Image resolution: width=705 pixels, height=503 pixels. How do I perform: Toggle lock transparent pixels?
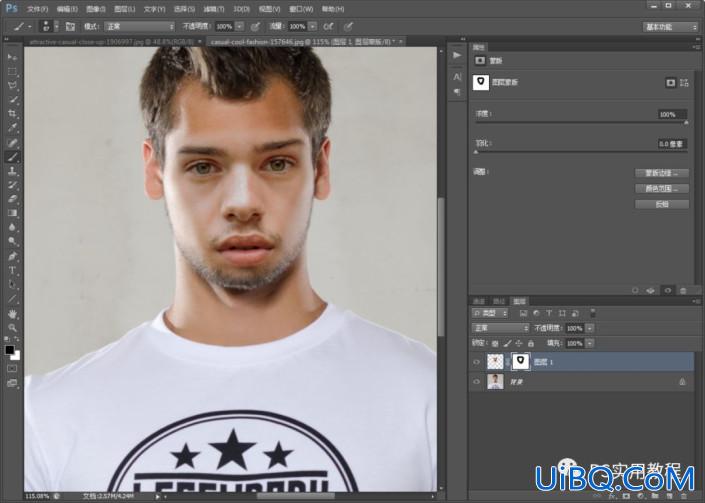click(495, 343)
